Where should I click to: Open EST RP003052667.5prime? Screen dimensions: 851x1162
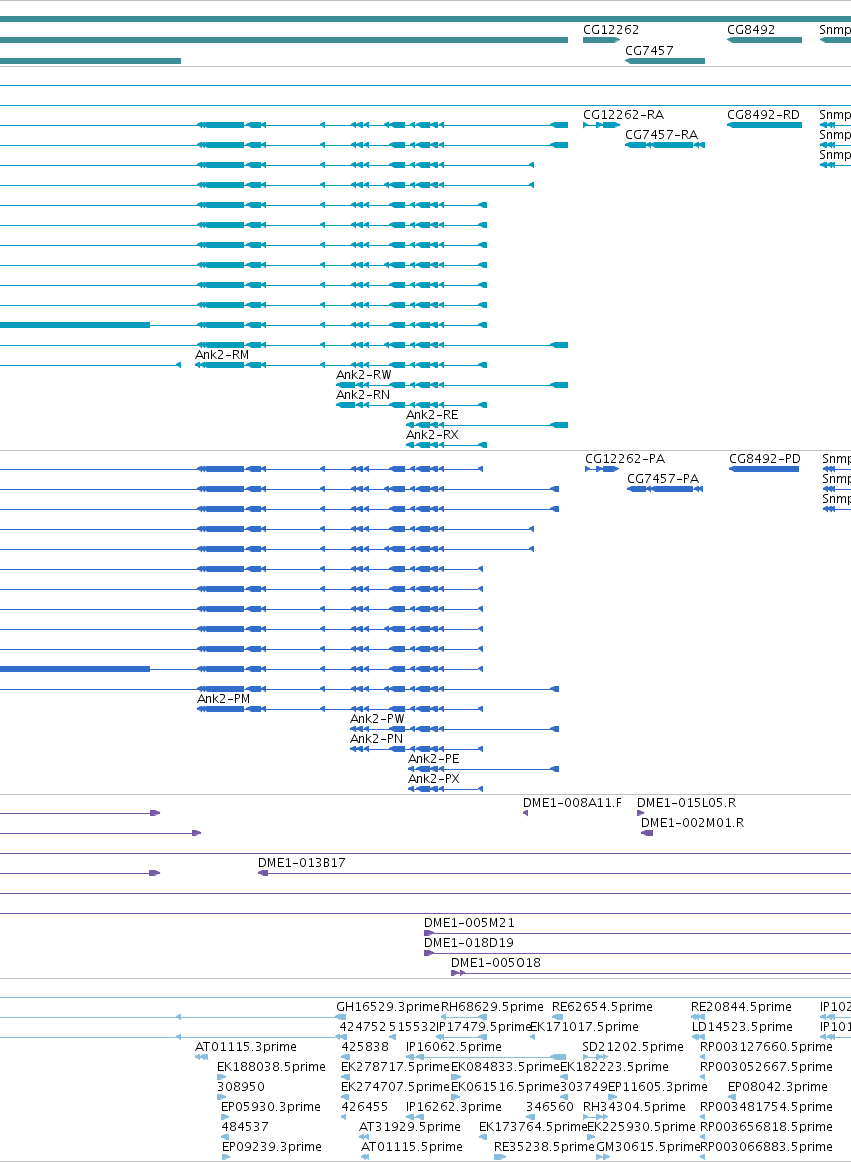pos(766,1066)
